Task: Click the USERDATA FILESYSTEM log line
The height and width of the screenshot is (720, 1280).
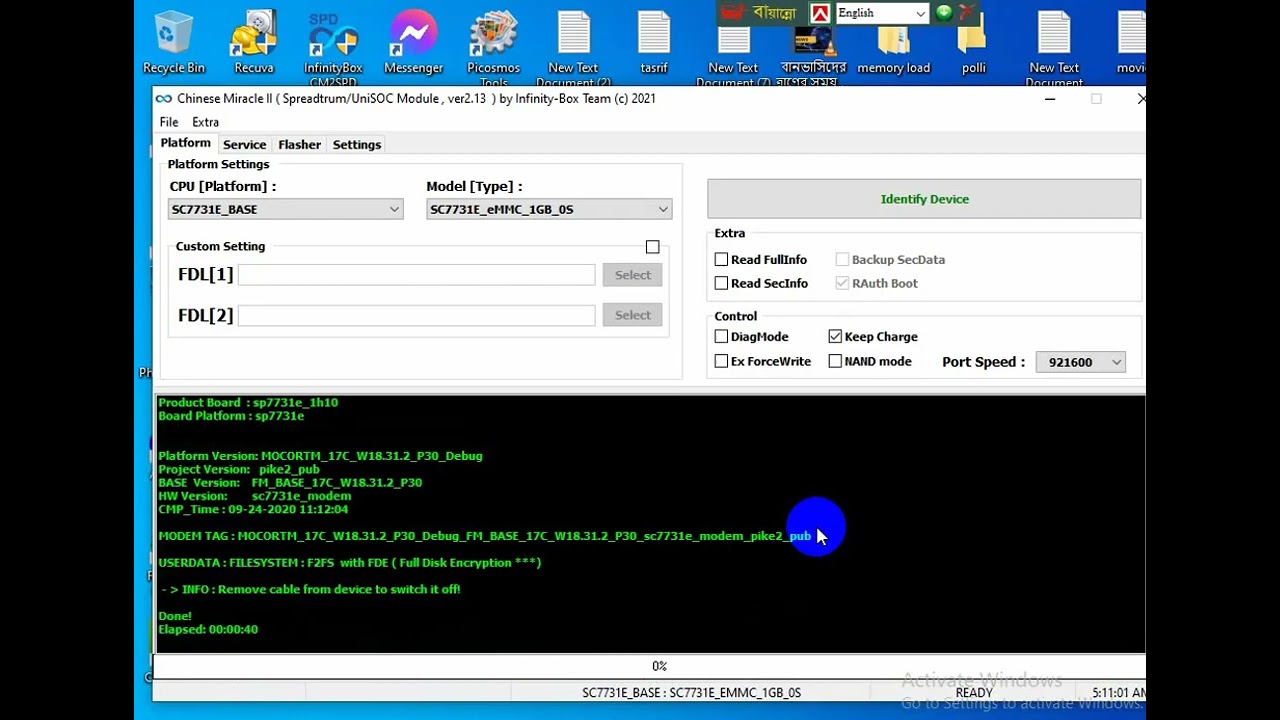Action: pos(349,563)
